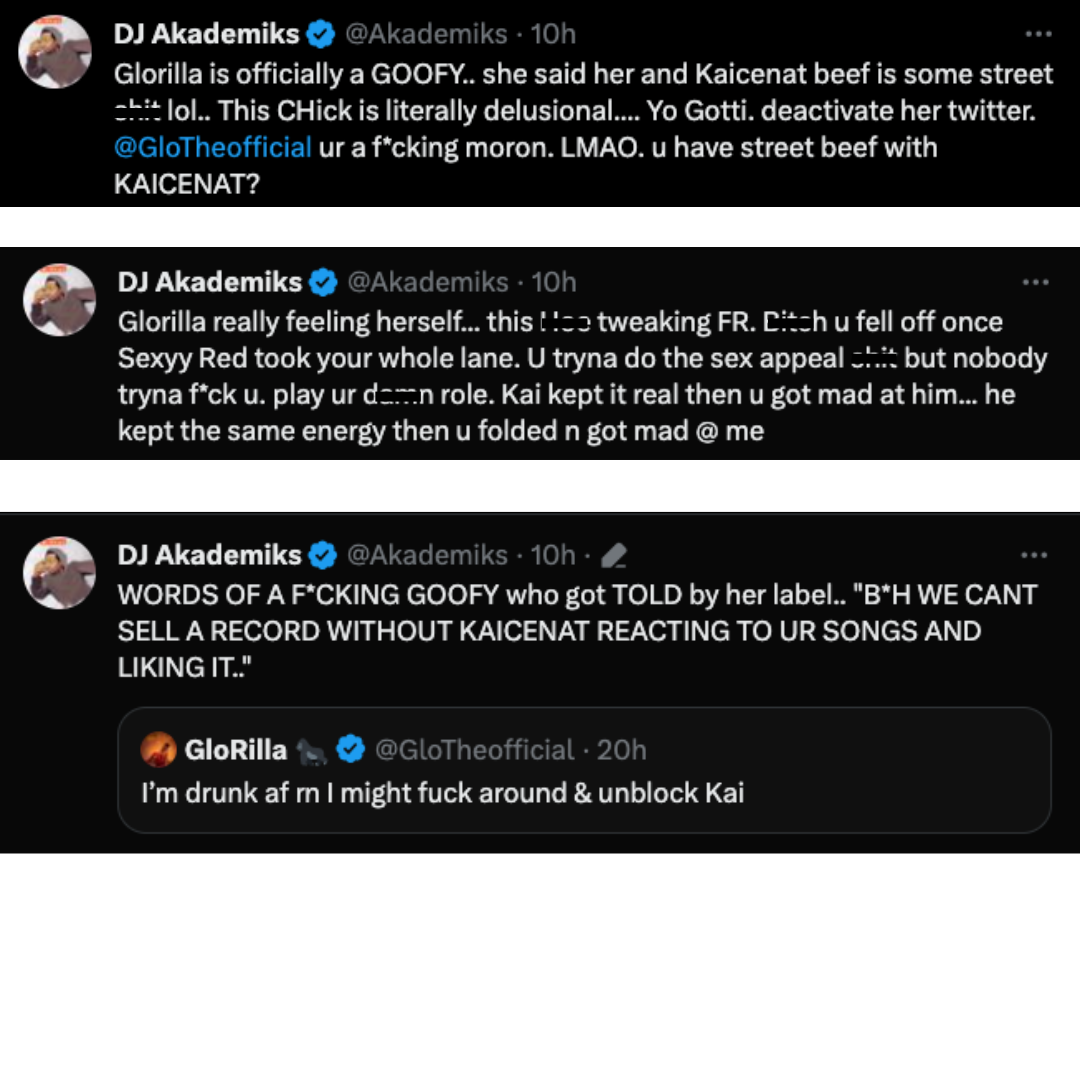The image size is (1080, 1080).
Task: Click the GloRilla display name in the quote
Action: pos(236,749)
